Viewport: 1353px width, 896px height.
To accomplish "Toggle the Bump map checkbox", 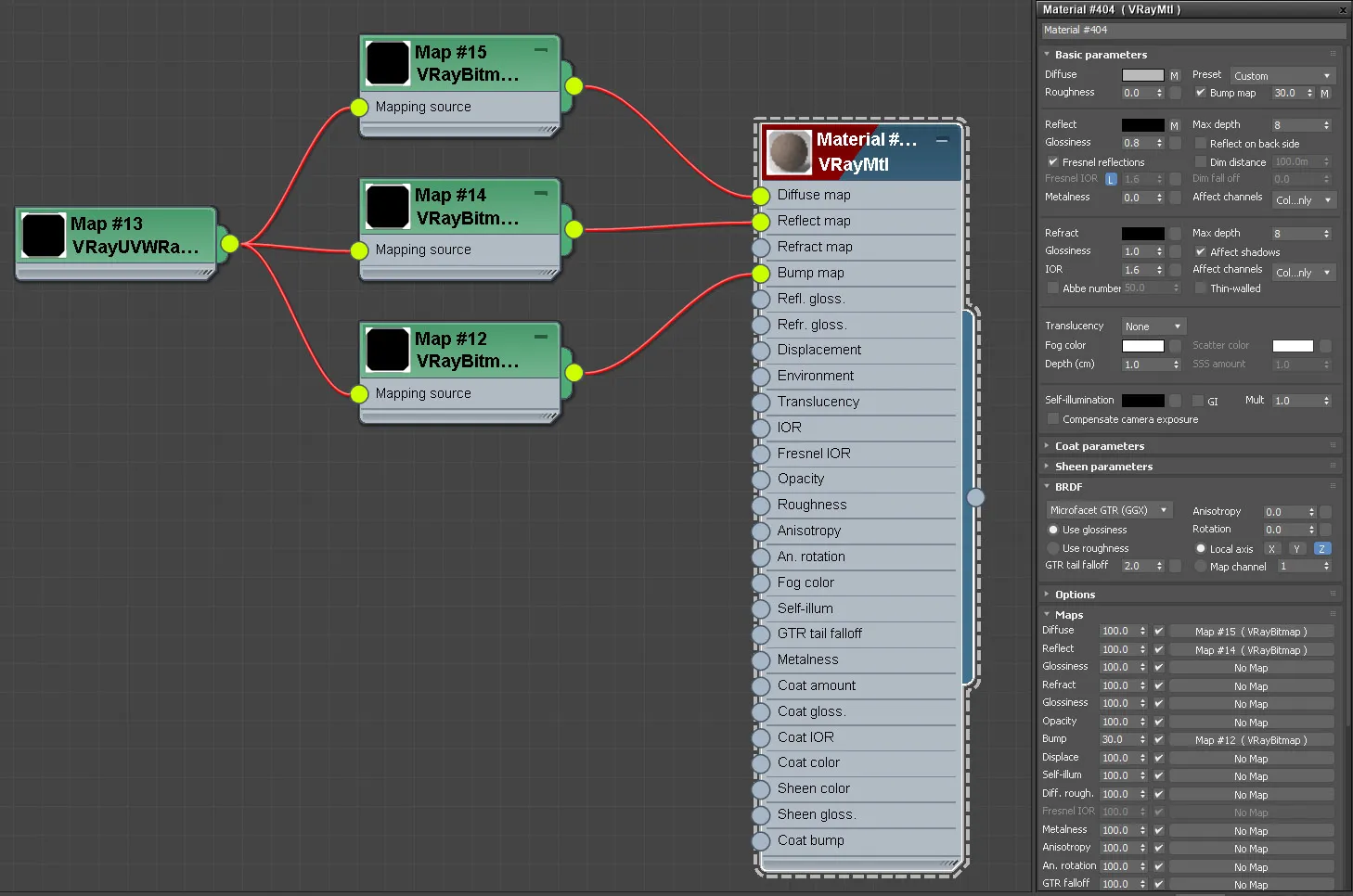I will click(x=1200, y=93).
